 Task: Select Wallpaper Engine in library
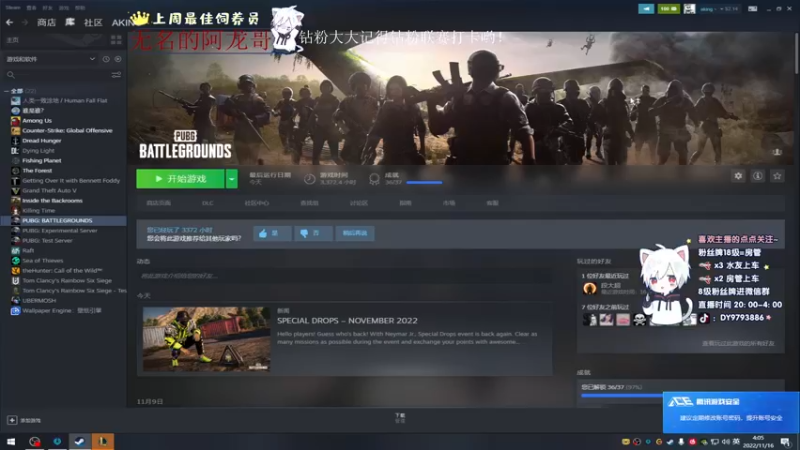pos(64,311)
